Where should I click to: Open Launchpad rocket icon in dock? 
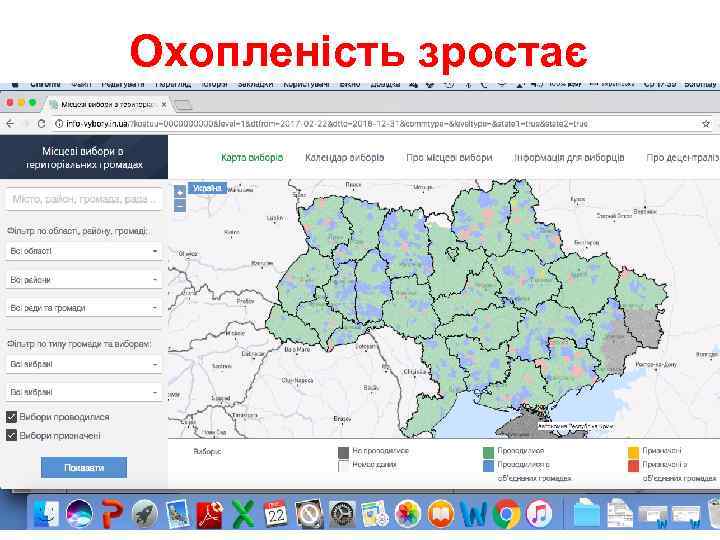(145, 514)
